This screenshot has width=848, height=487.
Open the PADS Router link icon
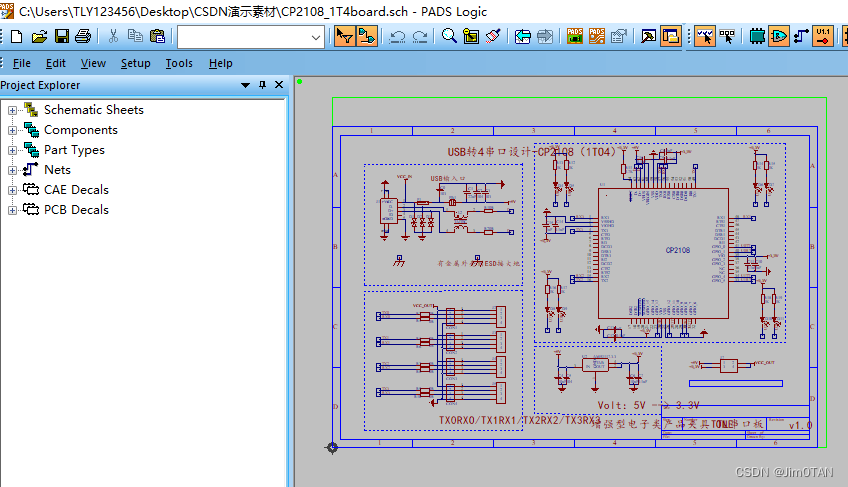(x=597, y=36)
